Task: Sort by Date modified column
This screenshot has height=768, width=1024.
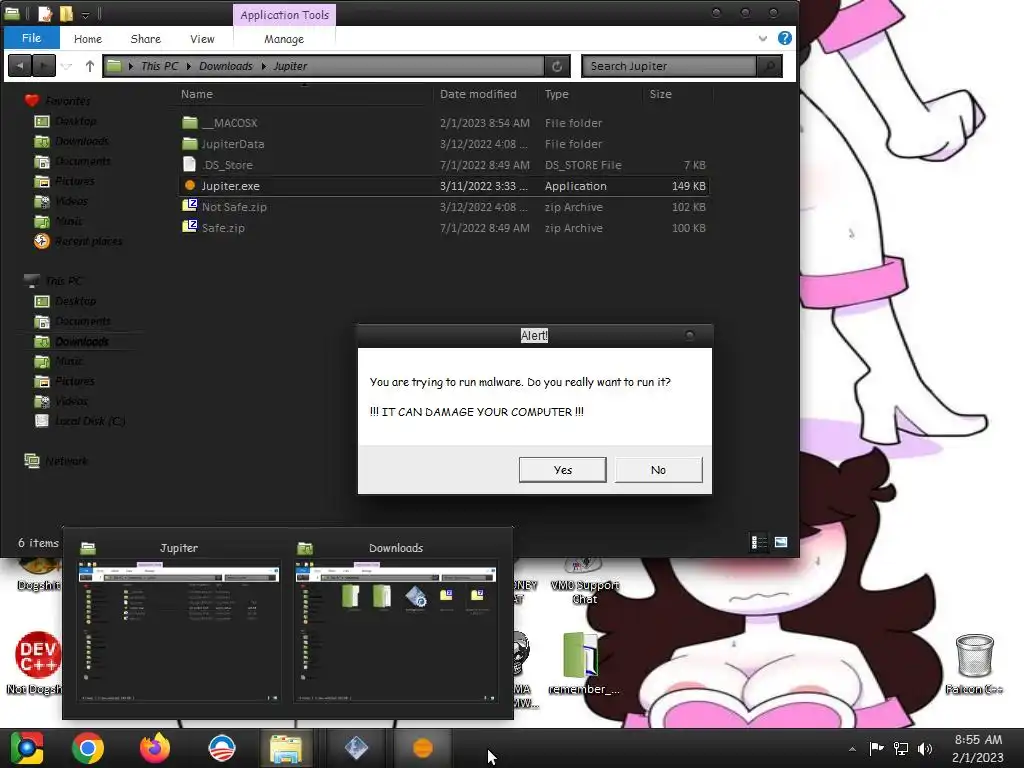Action: click(478, 94)
